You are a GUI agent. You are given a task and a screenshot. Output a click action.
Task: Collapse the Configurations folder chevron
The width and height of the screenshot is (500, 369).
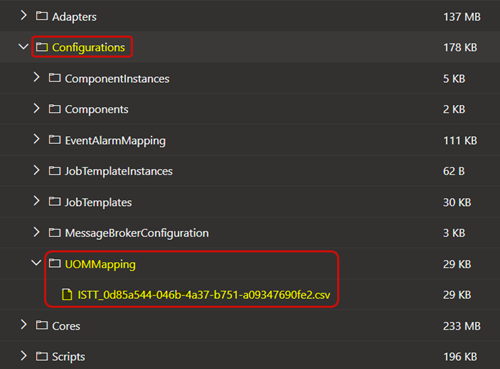(x=23, y=47)
